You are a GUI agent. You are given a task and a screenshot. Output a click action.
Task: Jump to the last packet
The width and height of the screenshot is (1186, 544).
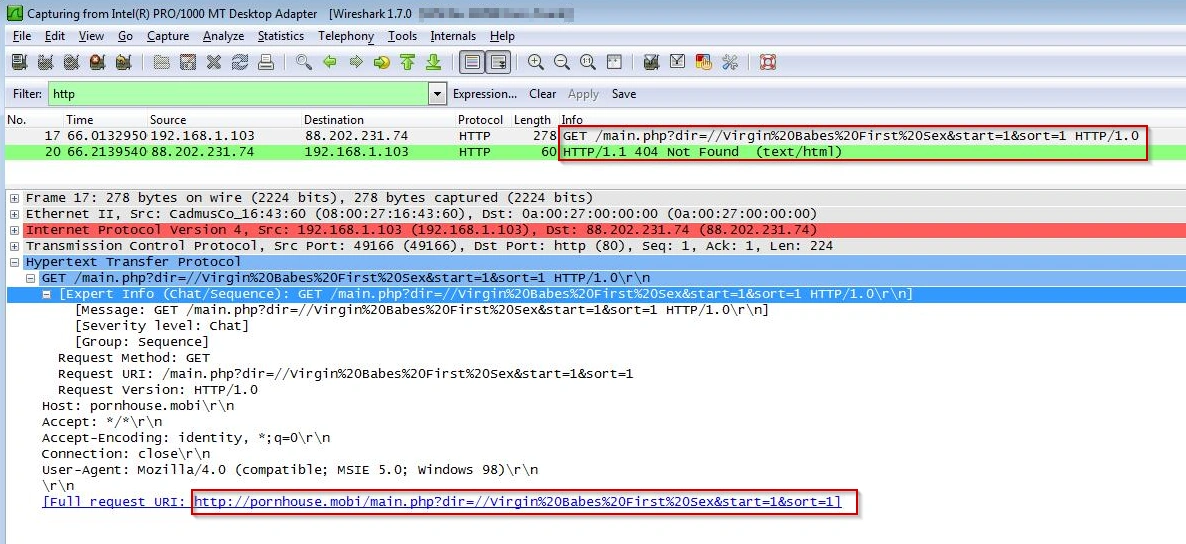click(433, 62)
